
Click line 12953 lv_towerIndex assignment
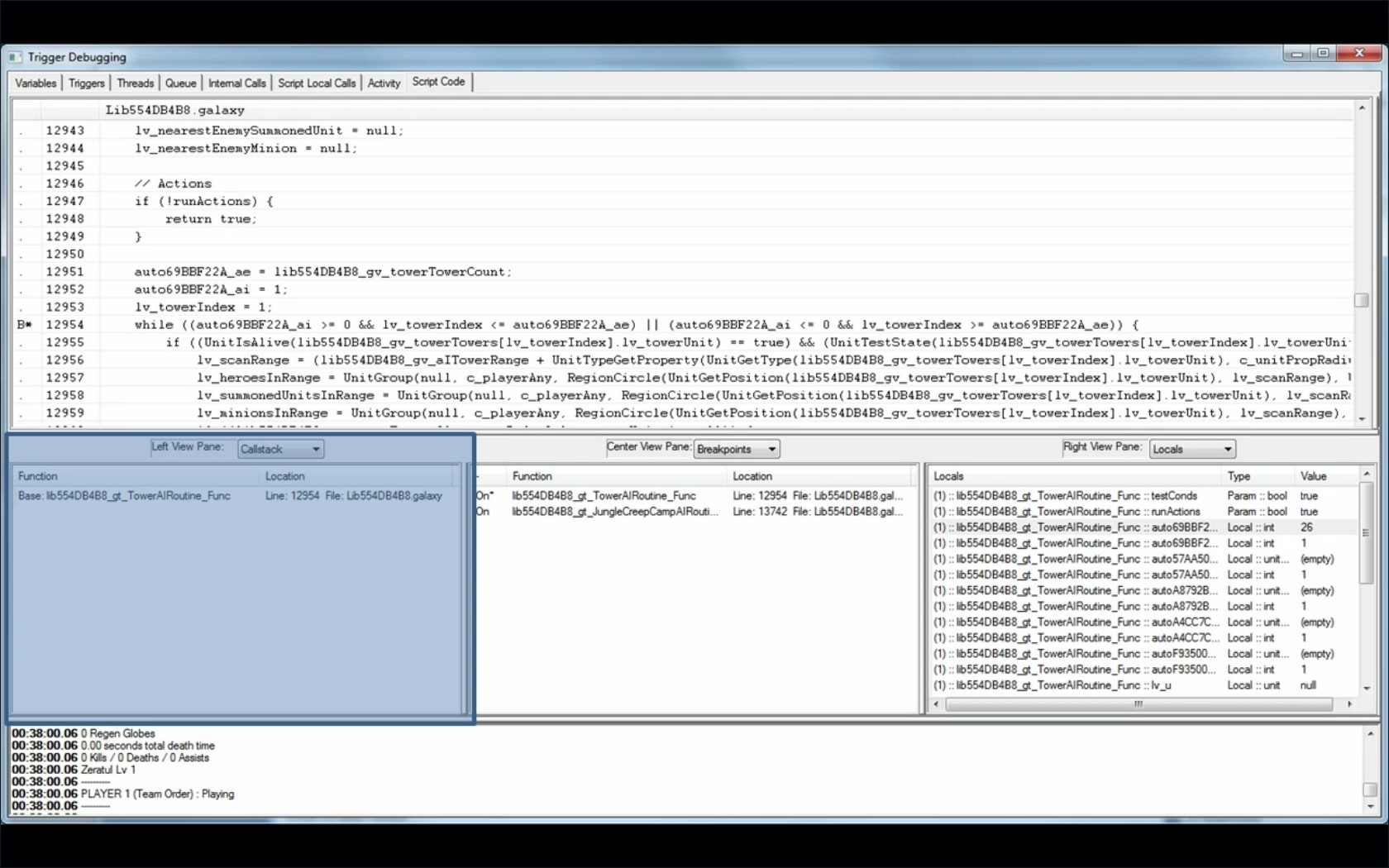coord(203,308)
